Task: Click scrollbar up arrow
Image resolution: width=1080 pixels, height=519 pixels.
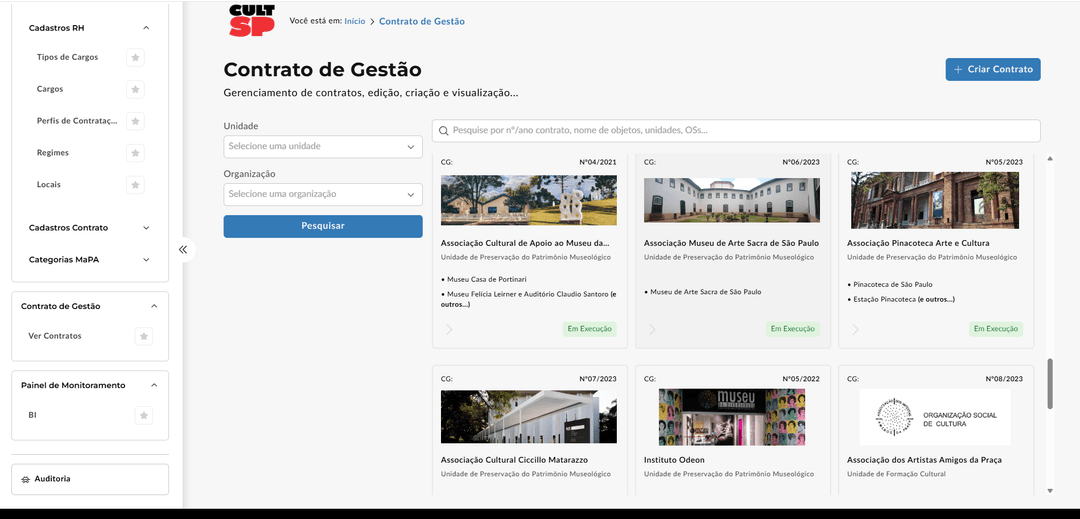Action: click(1050, 159)
